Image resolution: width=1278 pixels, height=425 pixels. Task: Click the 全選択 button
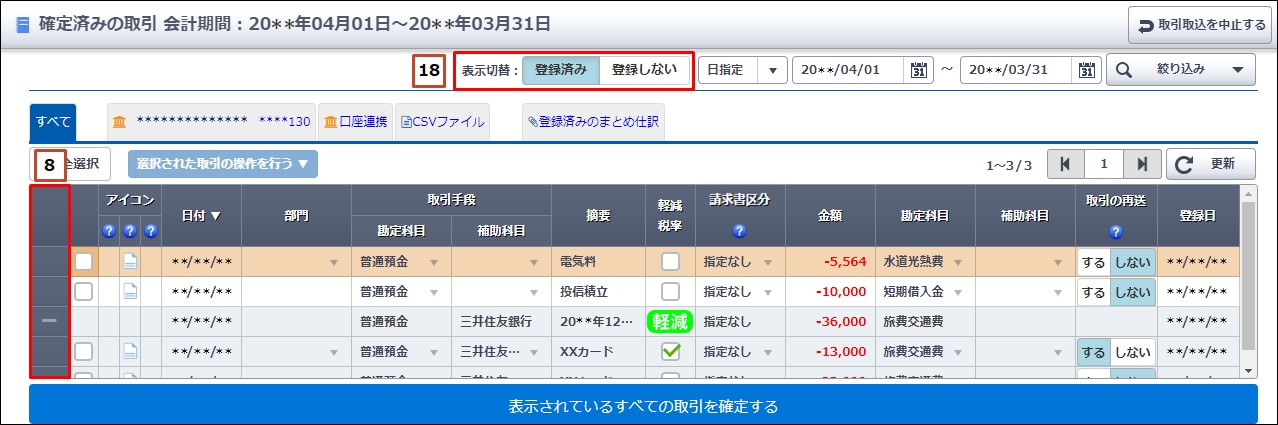70,163
